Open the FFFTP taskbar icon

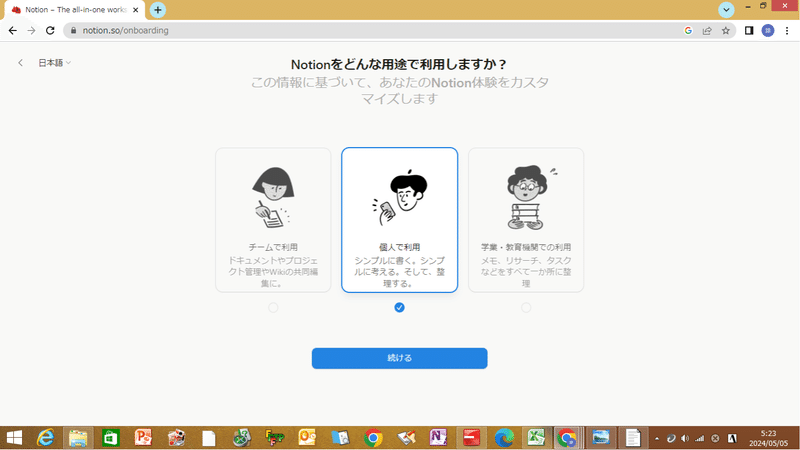tap(274, 438)
